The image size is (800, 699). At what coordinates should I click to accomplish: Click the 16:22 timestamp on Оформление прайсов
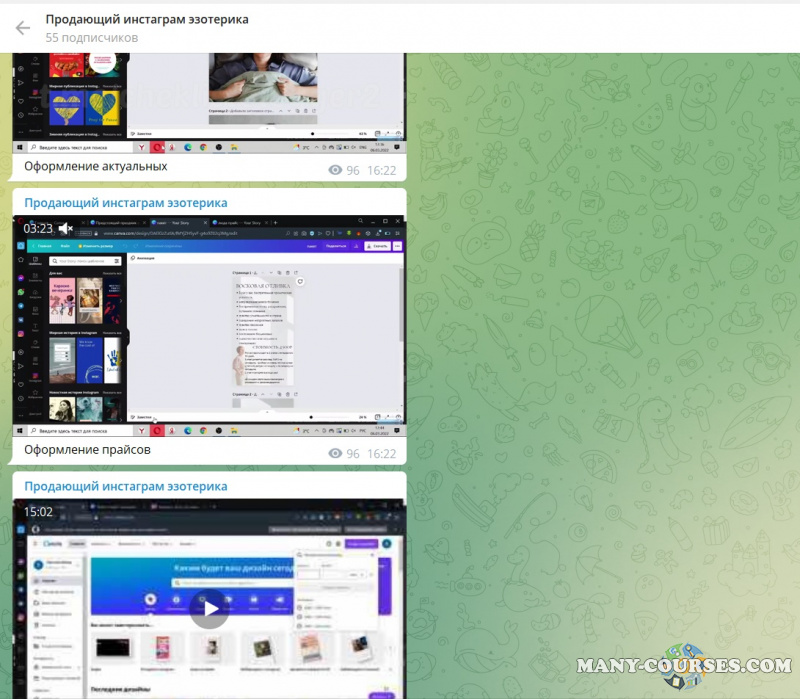[x=382, y=454]
